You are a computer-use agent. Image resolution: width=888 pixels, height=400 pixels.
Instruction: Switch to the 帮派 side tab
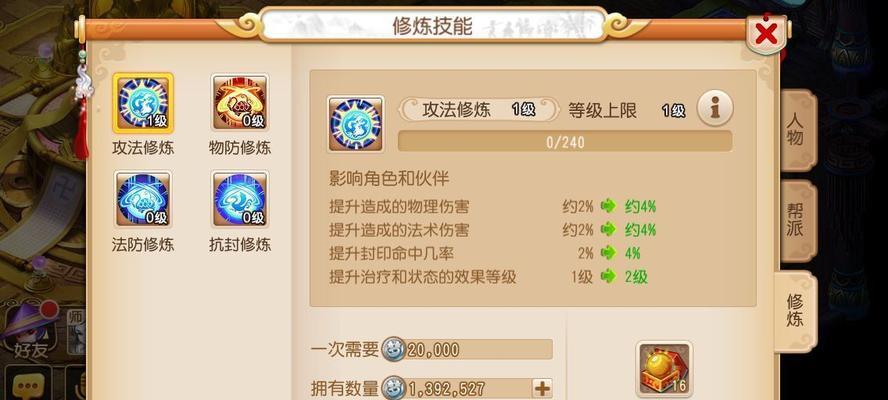click(796, 220)
